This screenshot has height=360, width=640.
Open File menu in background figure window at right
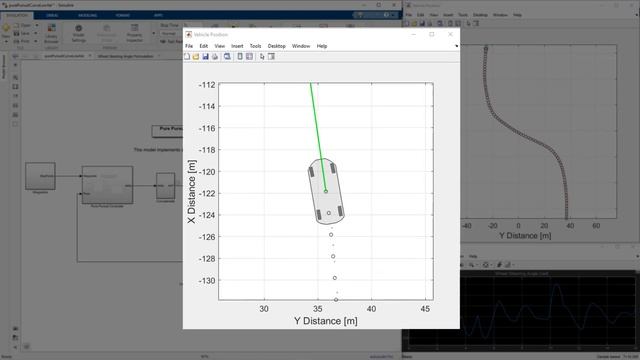click(x=409, y=15)
